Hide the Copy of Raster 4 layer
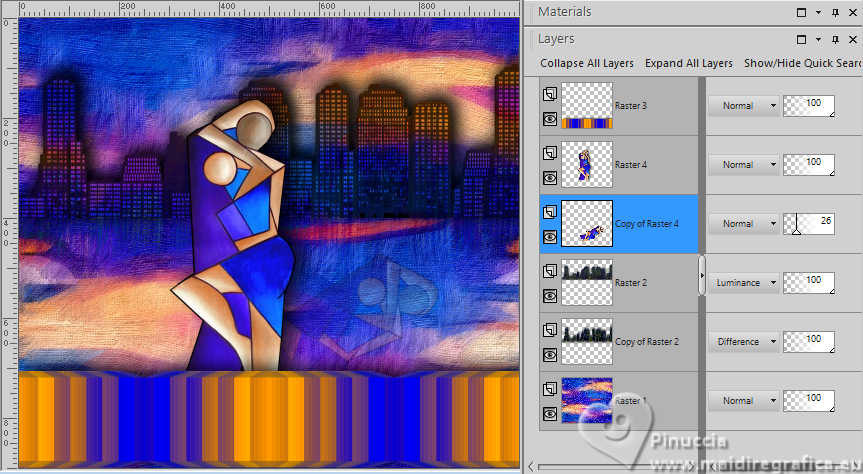This screenshot has height=474, width=863. tap(549, 237)
